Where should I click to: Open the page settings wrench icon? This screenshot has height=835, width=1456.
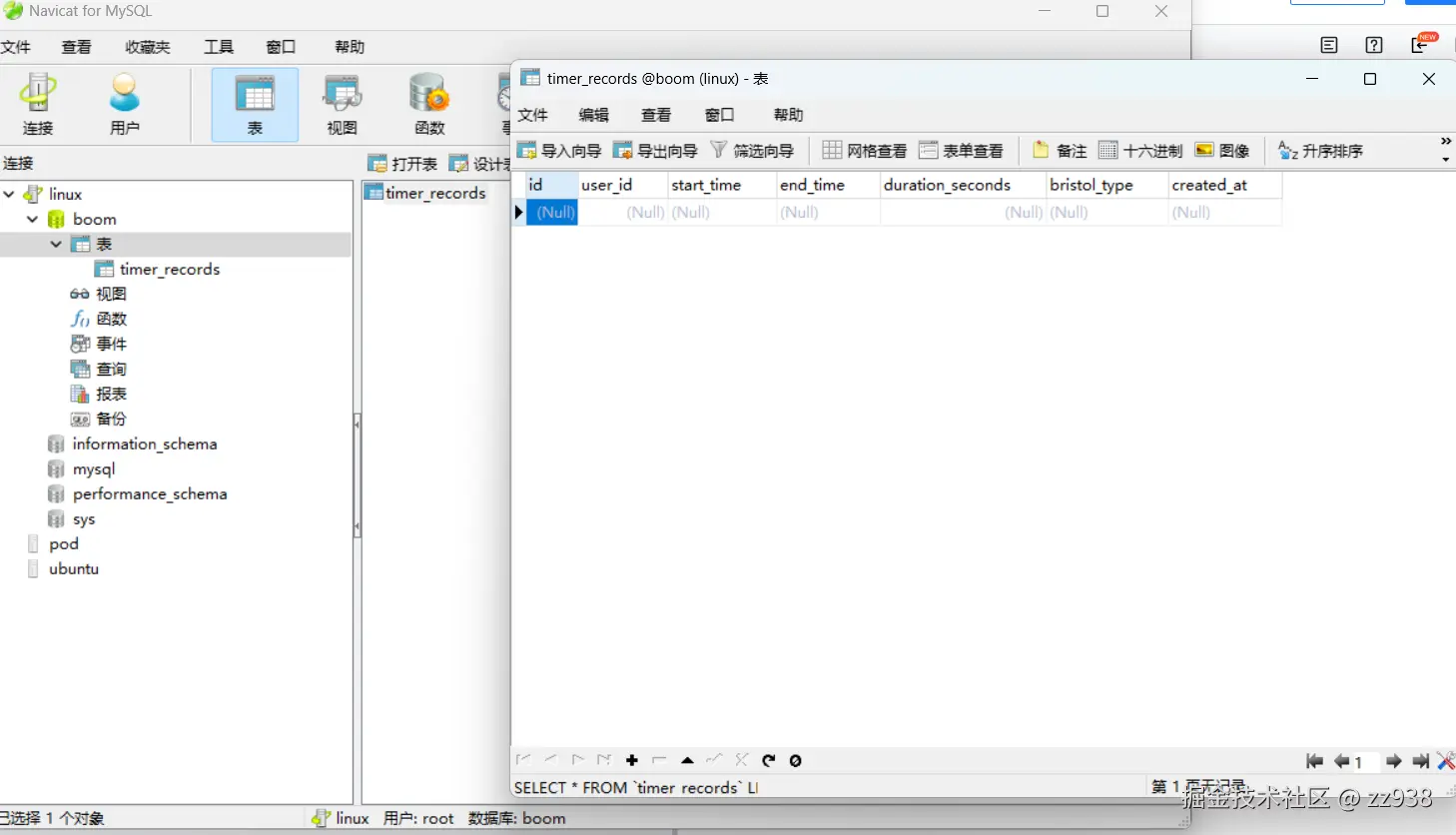[x=1446, y=761]
